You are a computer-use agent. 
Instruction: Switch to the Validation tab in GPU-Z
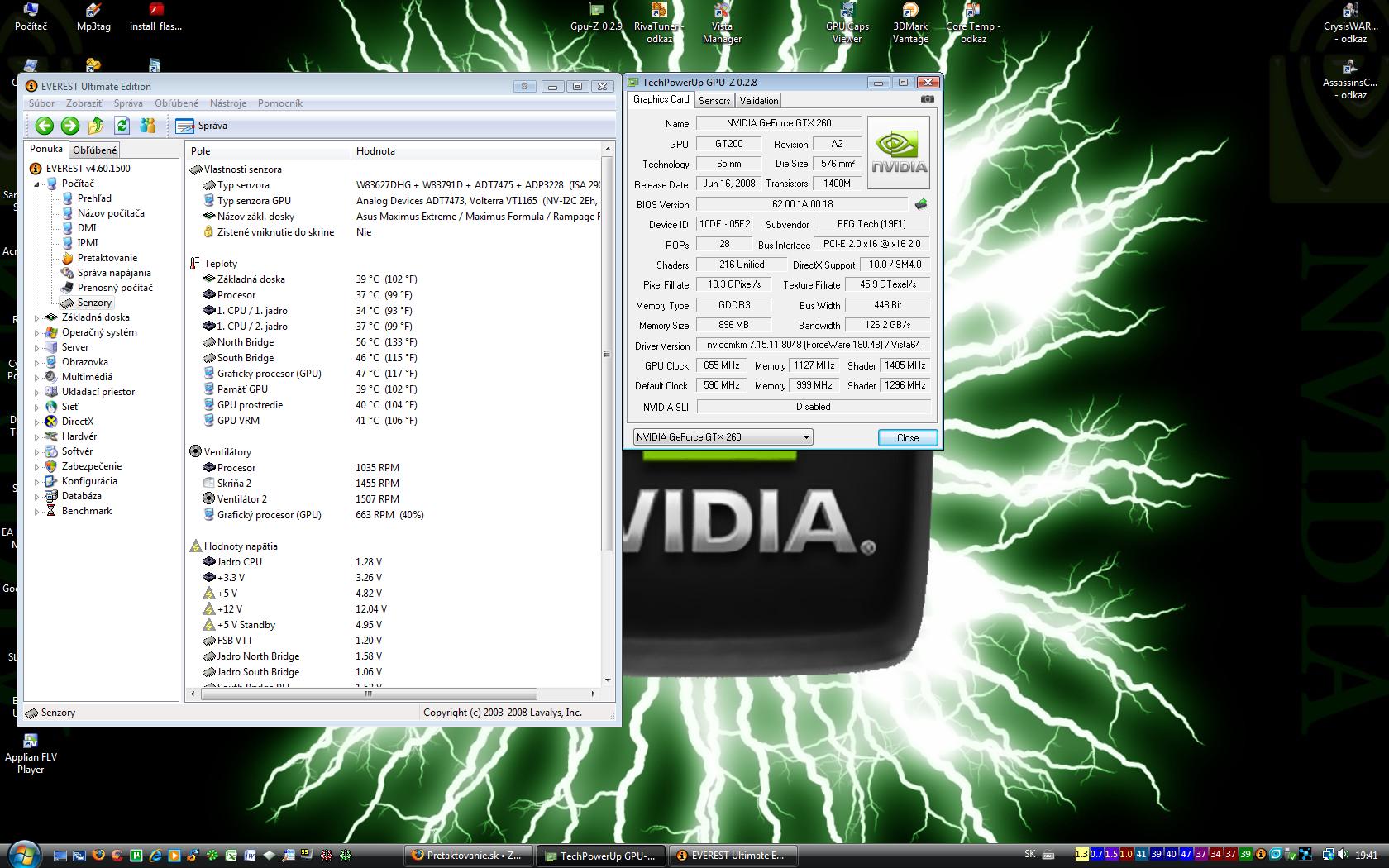pyautogui.click(x=759, y=101)
